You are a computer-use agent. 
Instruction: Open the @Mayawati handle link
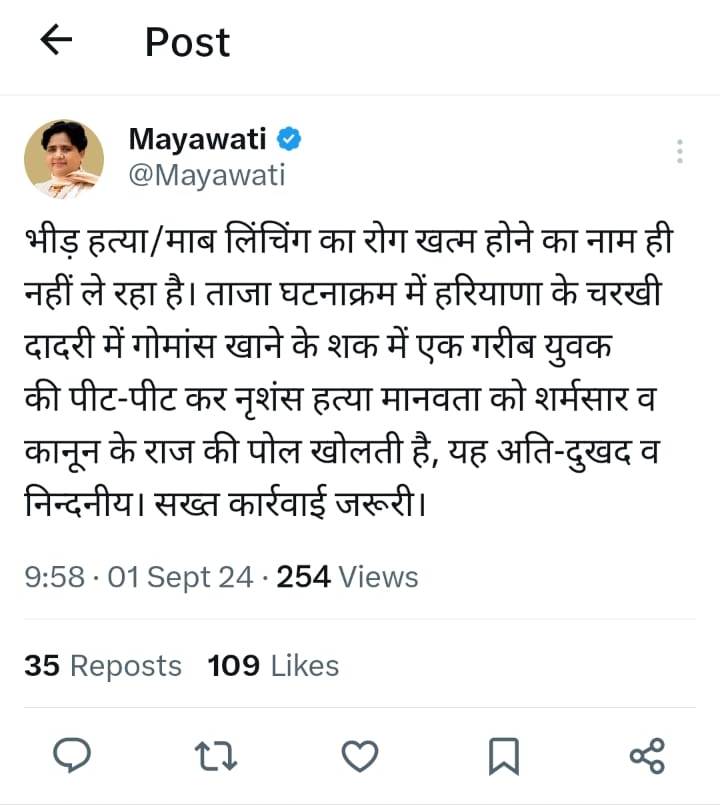(206, 175)
